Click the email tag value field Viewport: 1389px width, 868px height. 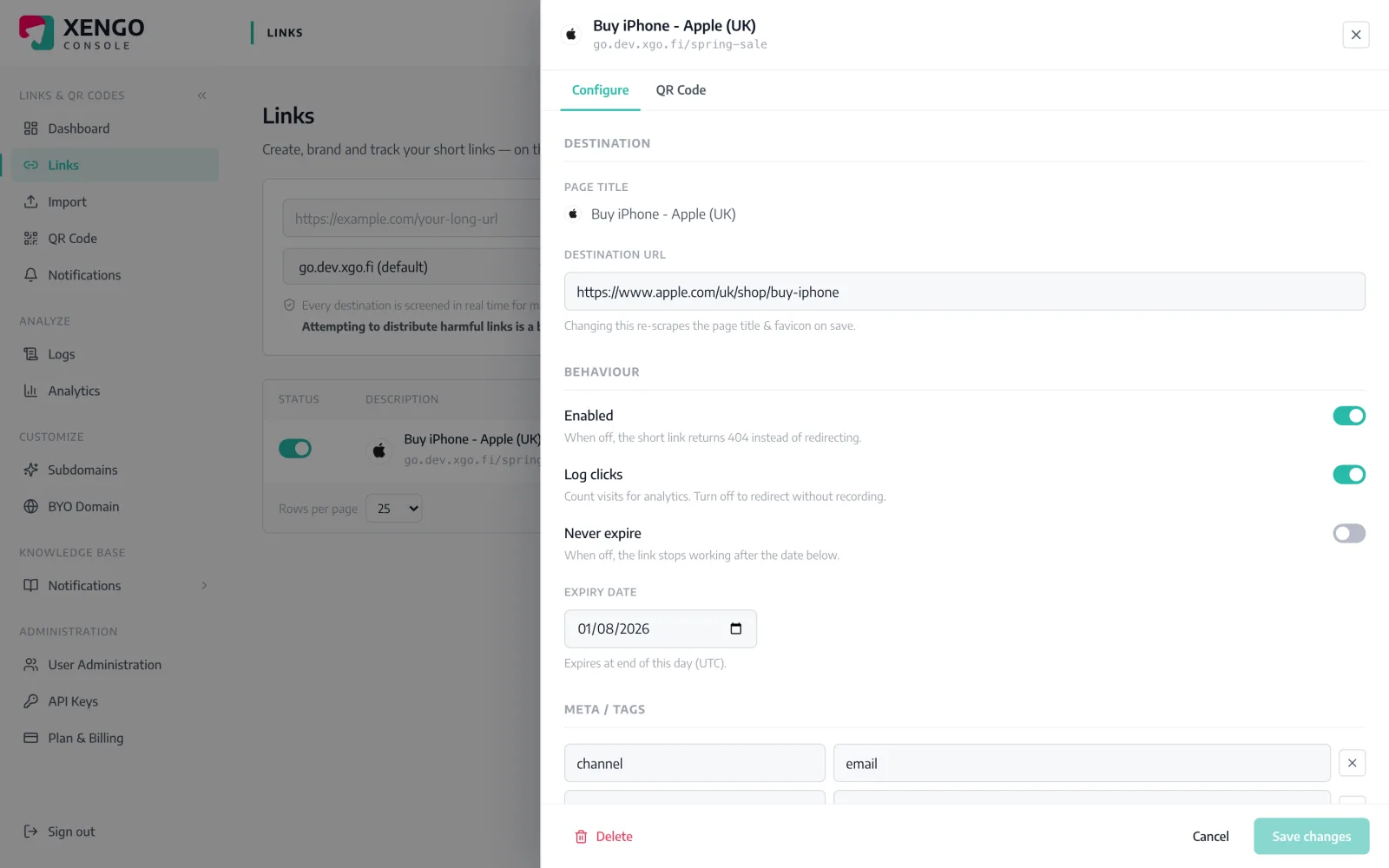pos(1082,763)
